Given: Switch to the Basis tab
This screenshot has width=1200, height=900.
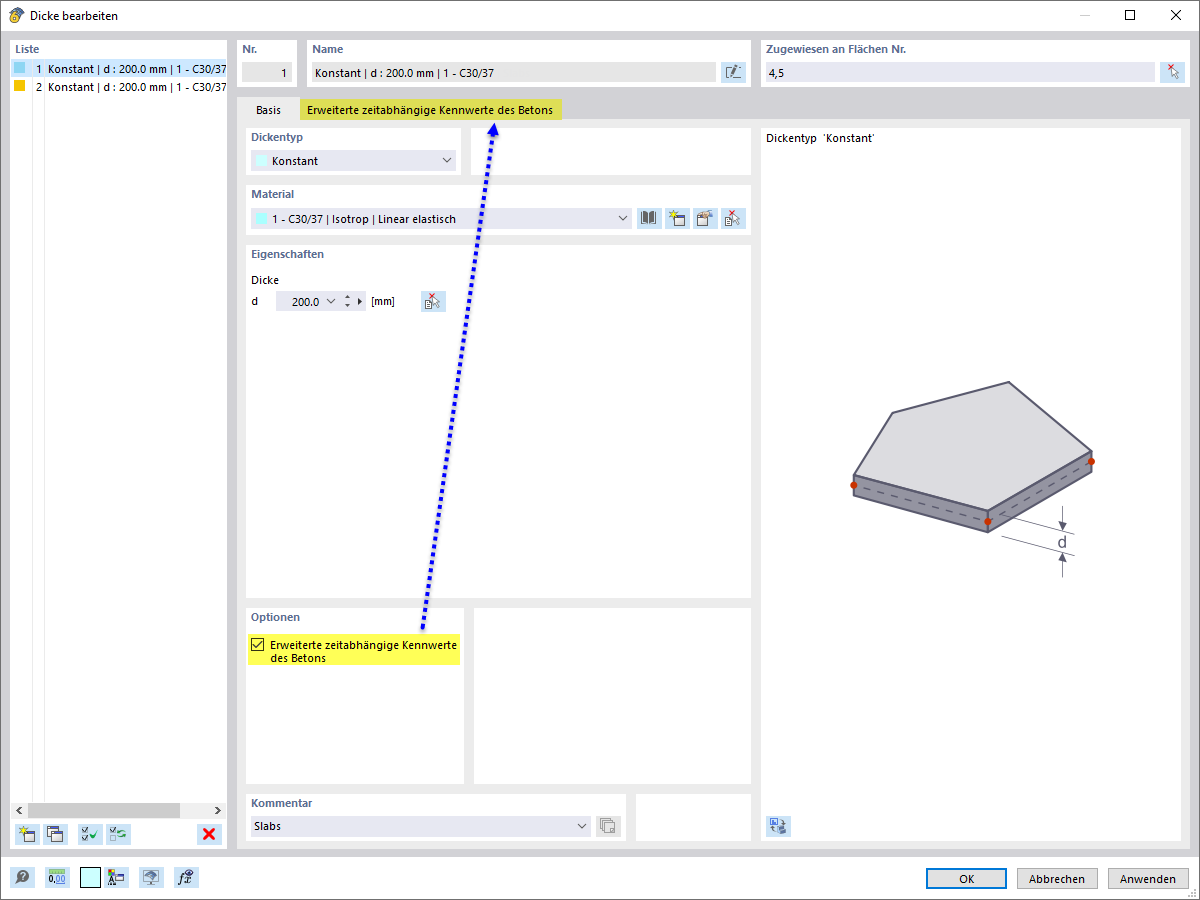Looking at the screenshot, I should [267, 110].
